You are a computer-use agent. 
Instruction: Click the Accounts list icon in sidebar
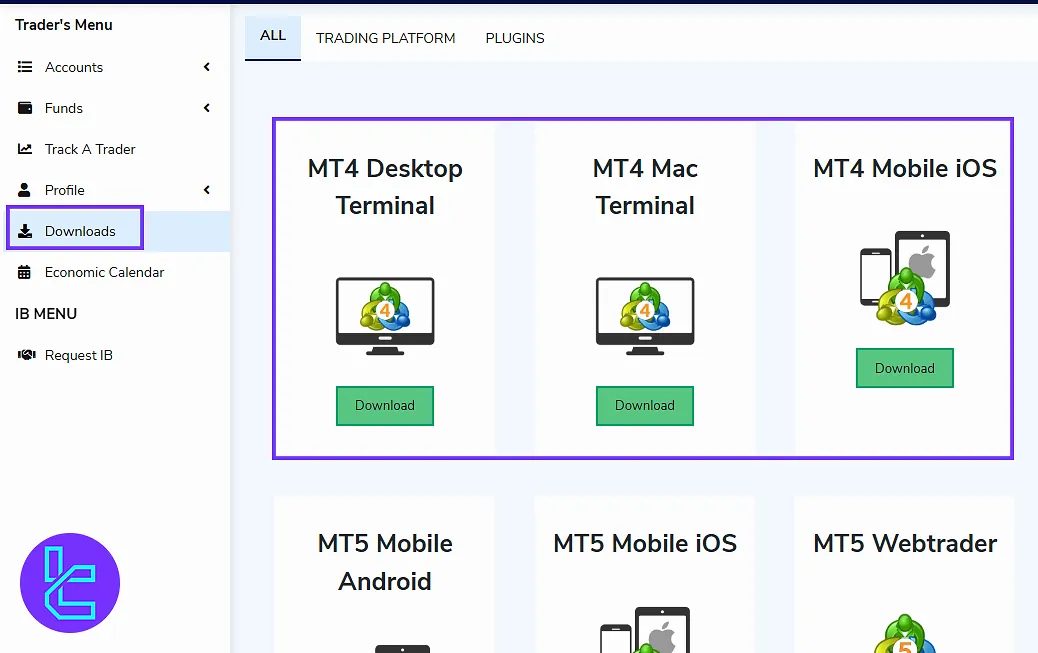click(x=25, y=67)
